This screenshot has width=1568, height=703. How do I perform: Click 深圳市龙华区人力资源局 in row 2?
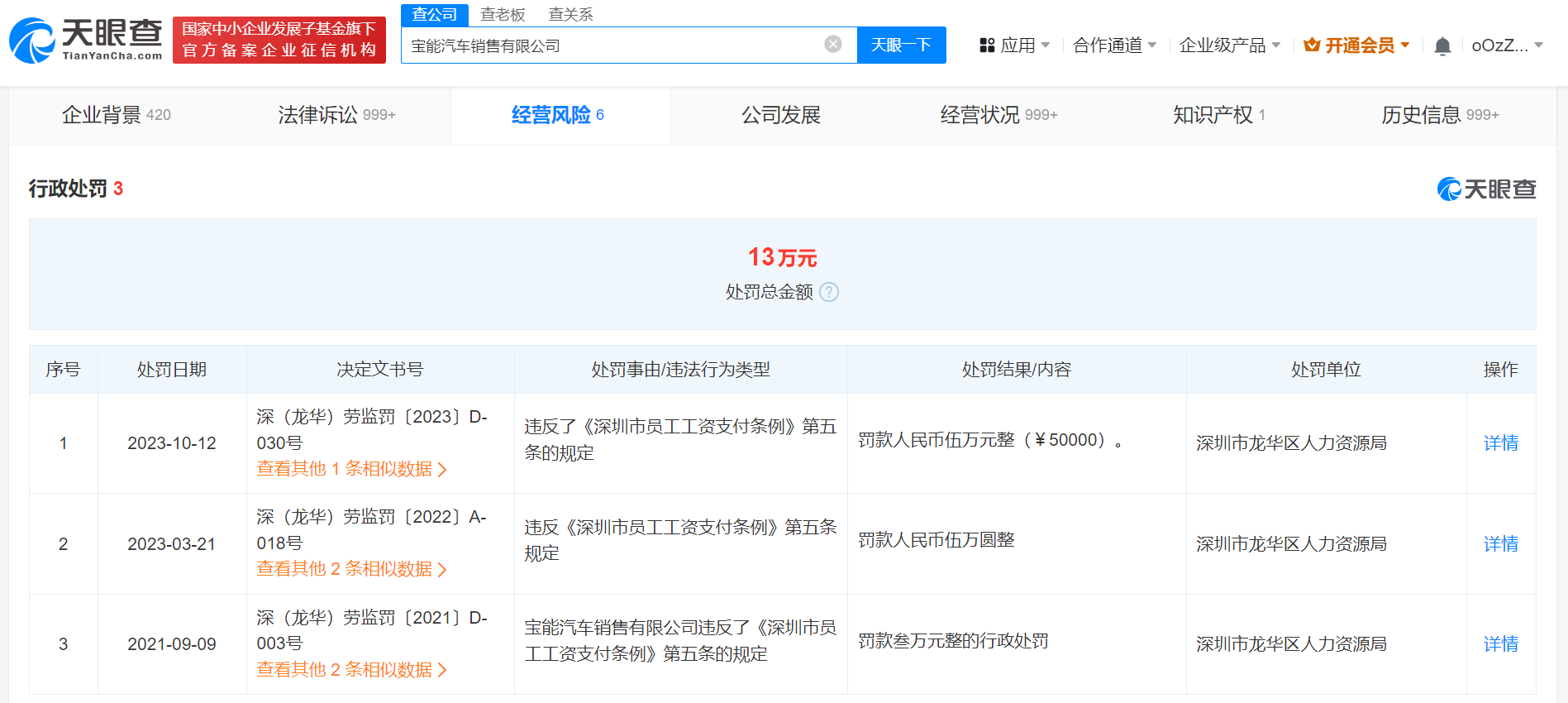click(1291, 544)
